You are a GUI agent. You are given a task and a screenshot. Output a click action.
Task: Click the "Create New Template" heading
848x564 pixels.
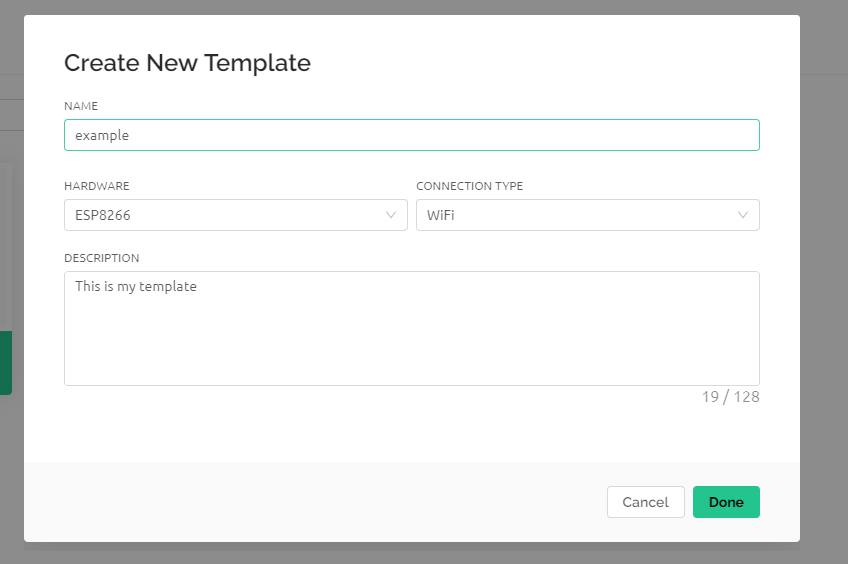(187, 63)
